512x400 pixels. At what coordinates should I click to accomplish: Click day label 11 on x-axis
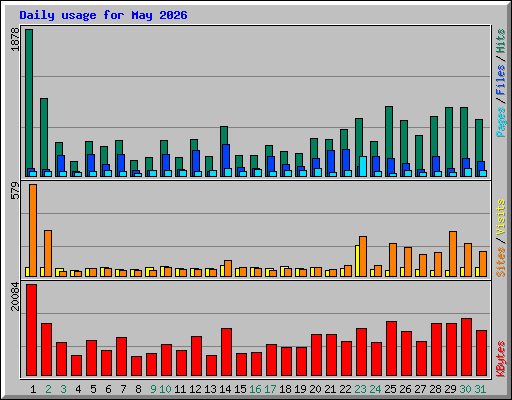[180, 389]
